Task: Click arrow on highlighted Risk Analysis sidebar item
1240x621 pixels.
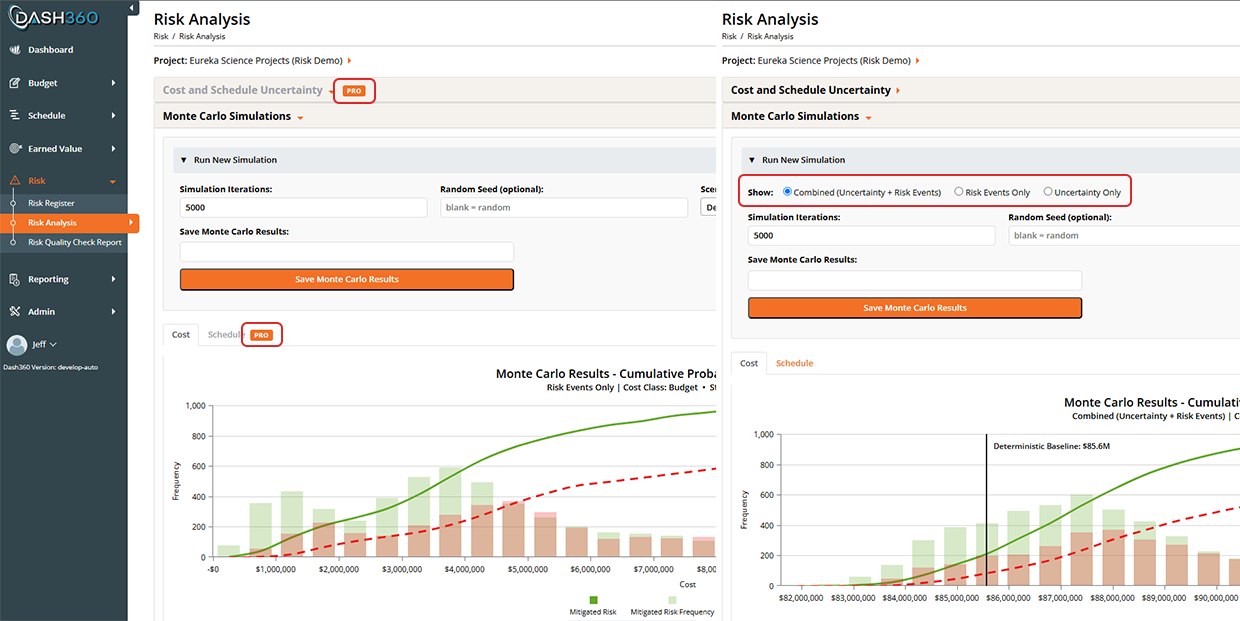Action: click(x=129, y=223)
